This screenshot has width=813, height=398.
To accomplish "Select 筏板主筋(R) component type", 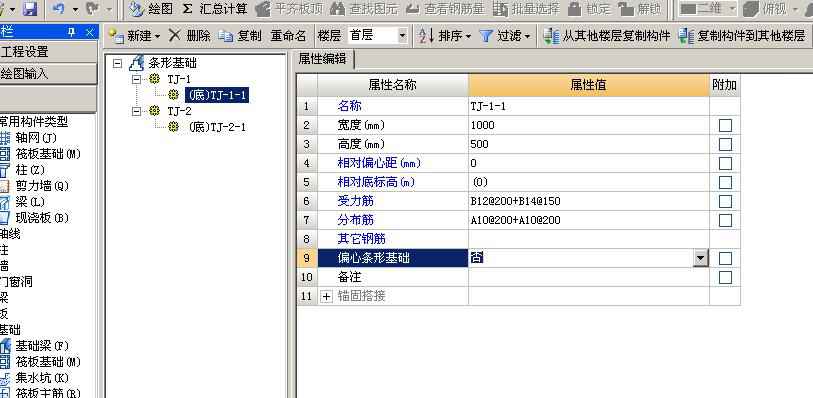I will coord(40,393).
